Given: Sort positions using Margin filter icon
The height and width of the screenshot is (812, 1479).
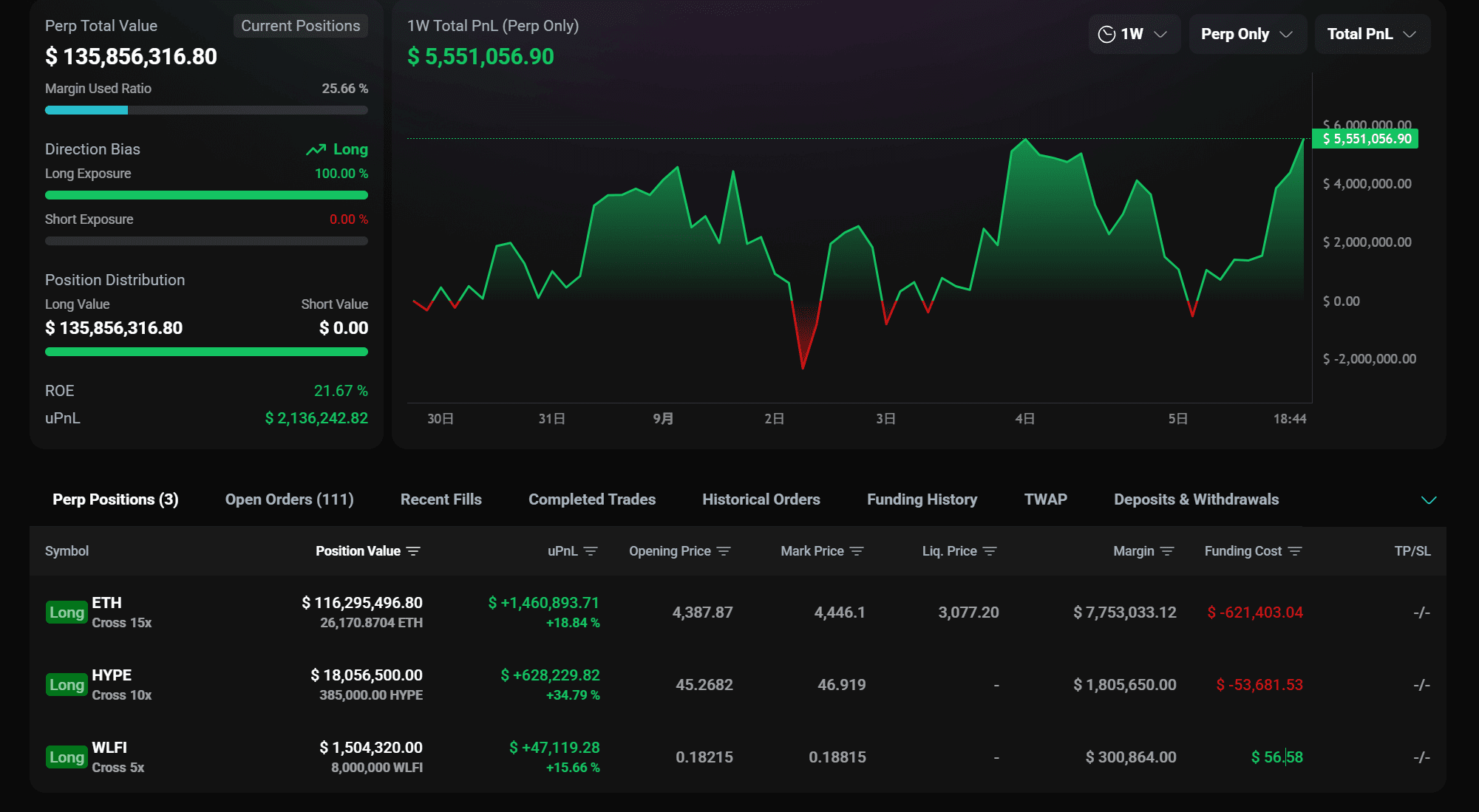Looking at the screenshot, I should 1167,551.
